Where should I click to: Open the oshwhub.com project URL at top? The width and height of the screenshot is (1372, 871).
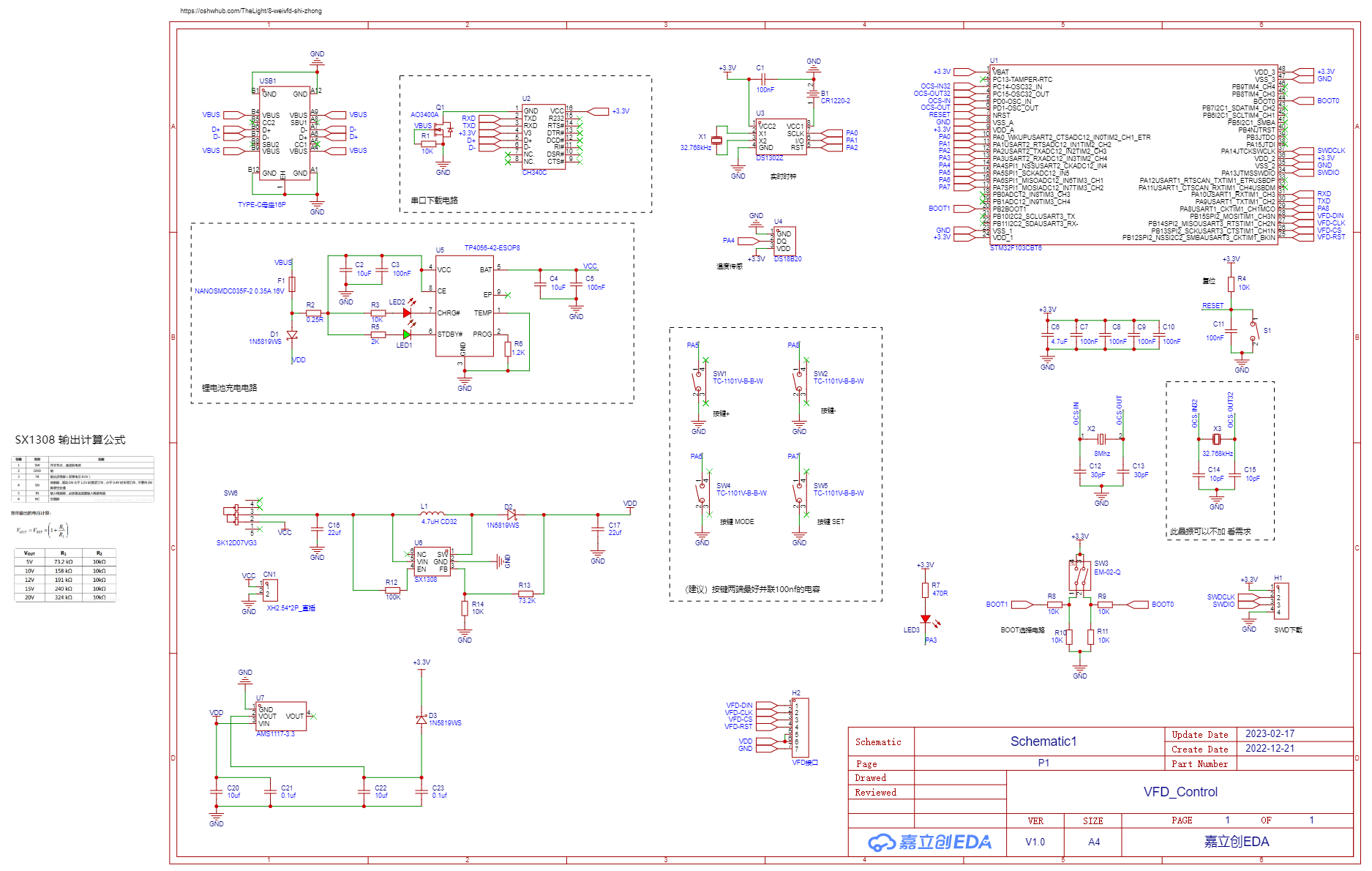click(x=251, y=11)
